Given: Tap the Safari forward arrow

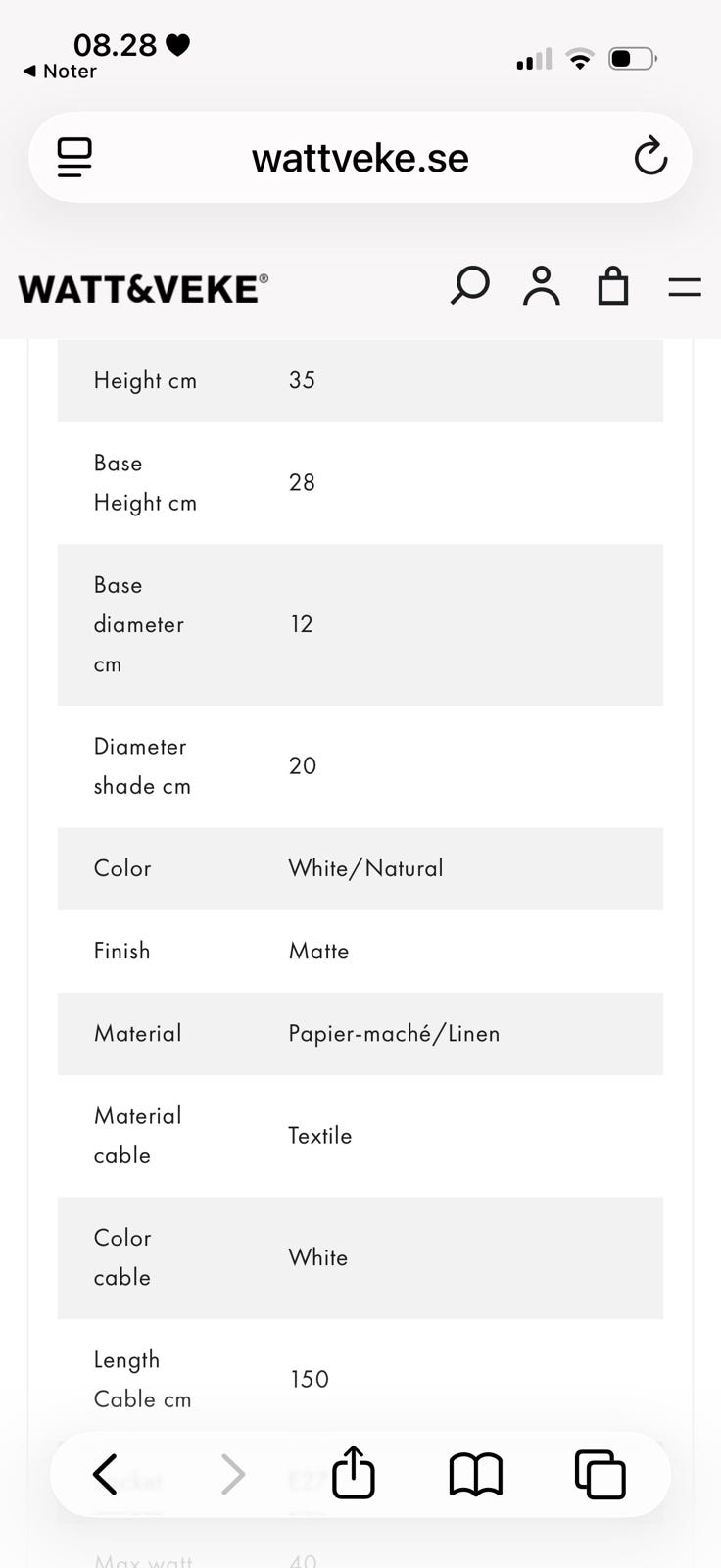Looking at the screenshot, I should (232, 1474).
